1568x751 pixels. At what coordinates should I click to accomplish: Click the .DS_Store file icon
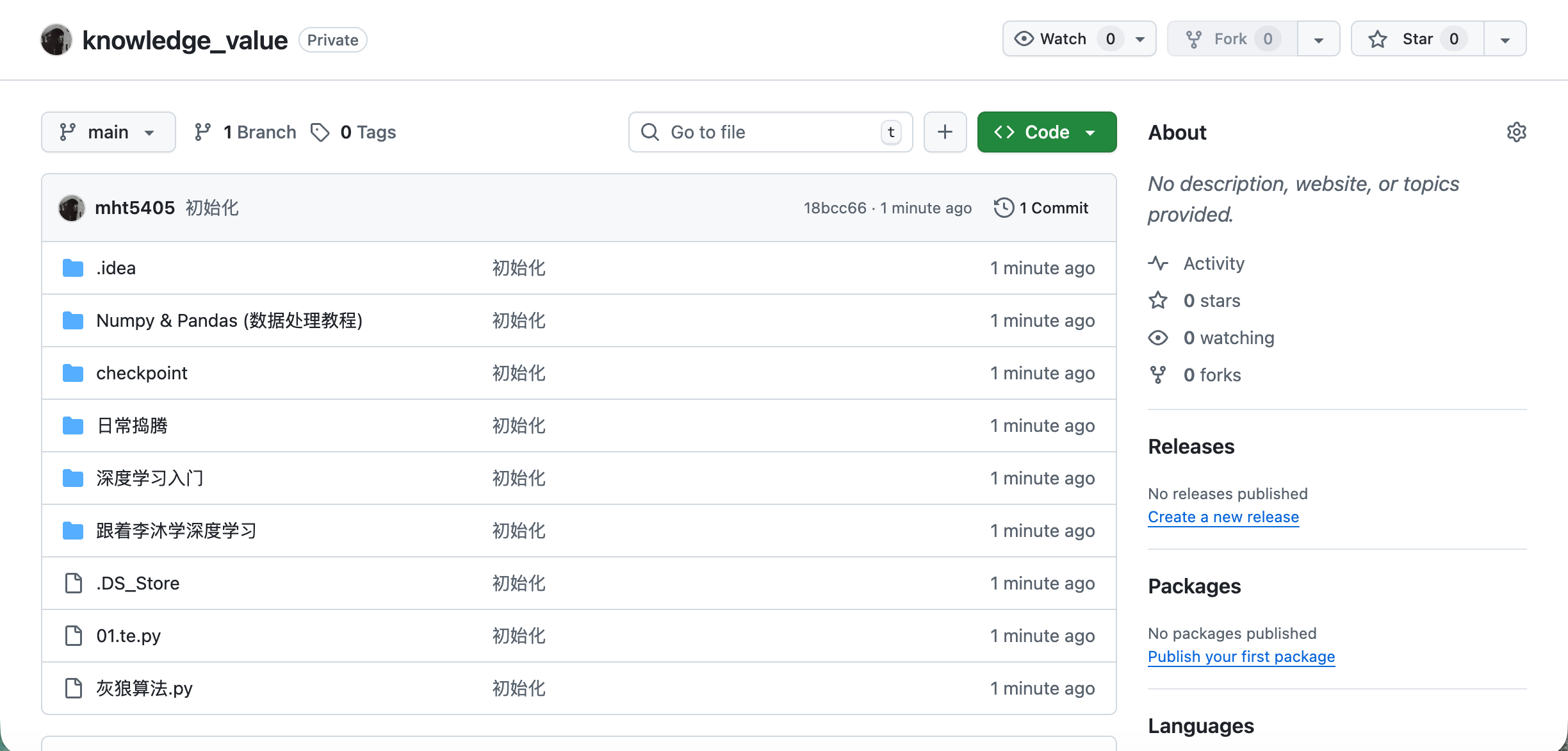[x=74, y=583]
